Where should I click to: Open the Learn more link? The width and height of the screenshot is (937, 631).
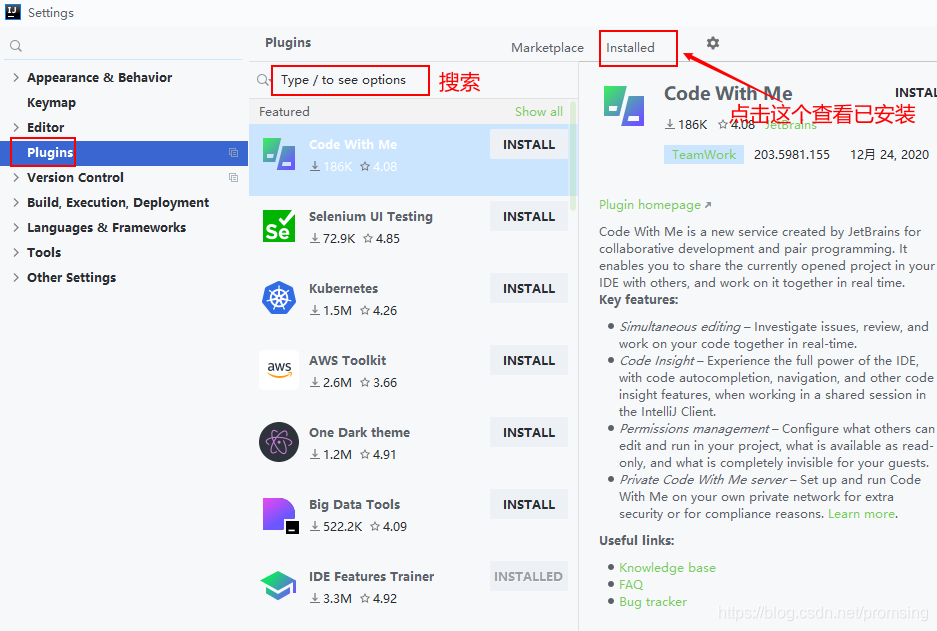tap(861, 514)
